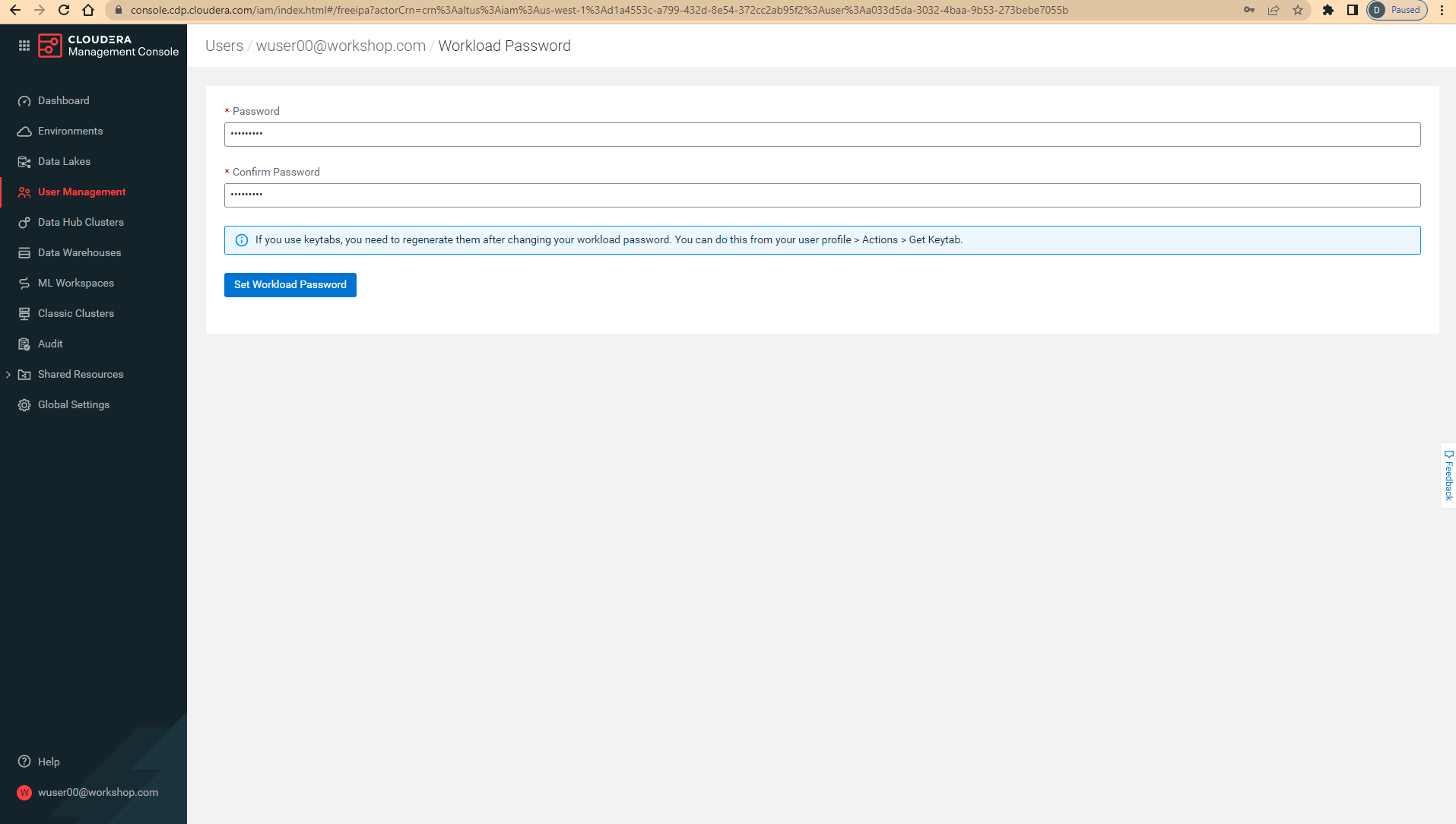Focus the Confirm Password field

tap(822, 195)
